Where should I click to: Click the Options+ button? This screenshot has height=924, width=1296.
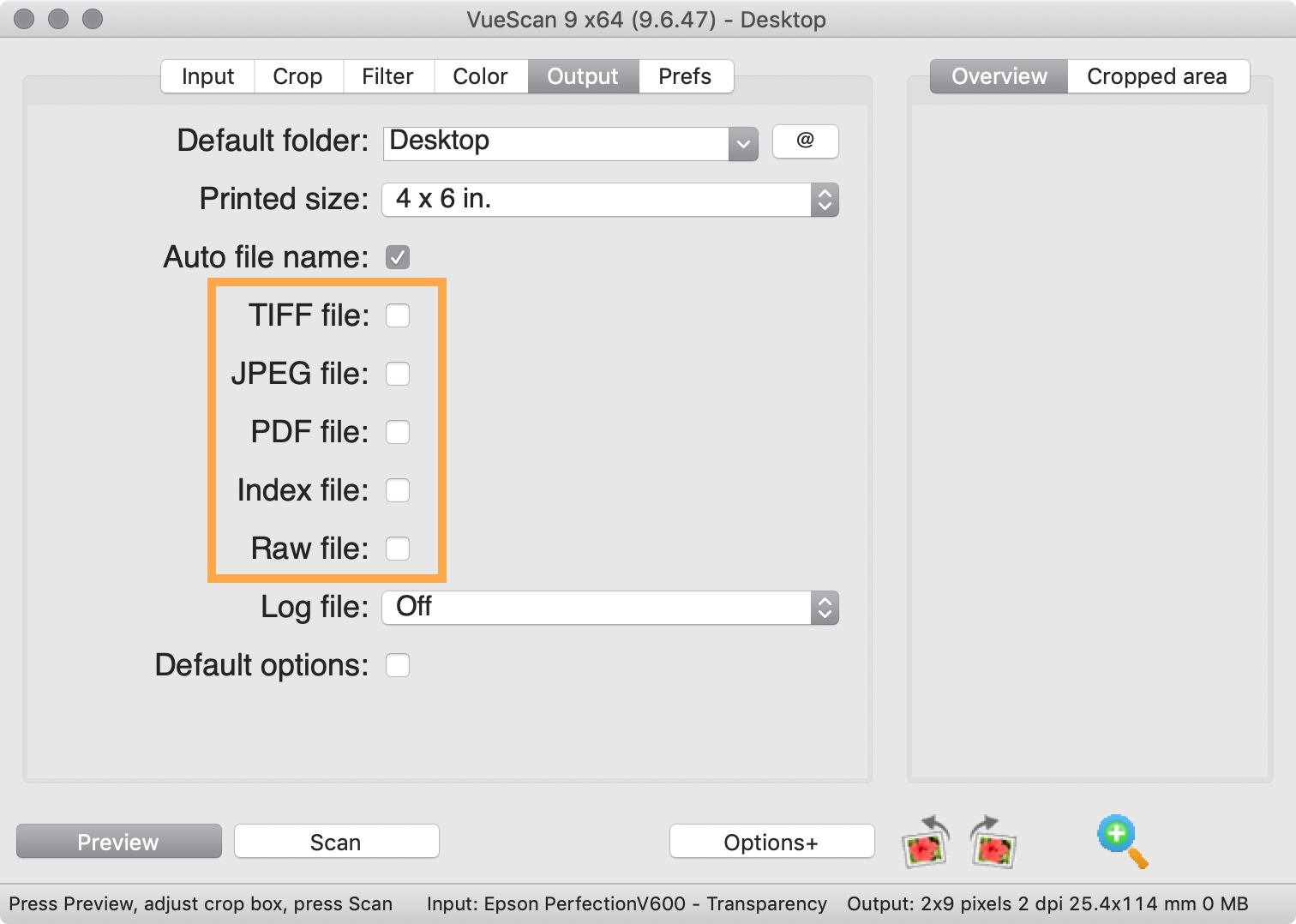click(x=771, y=842)
